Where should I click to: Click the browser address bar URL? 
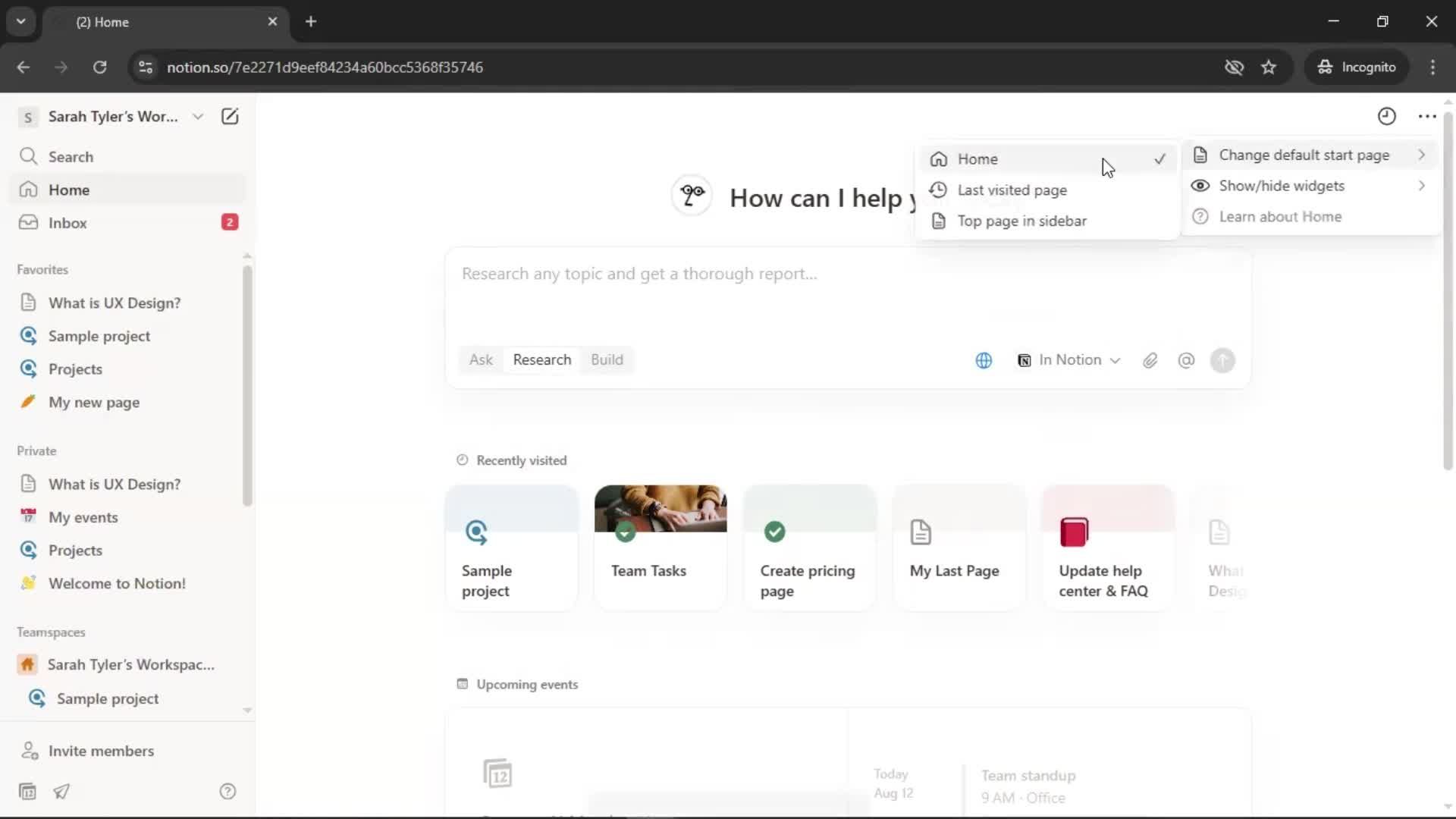325,67
